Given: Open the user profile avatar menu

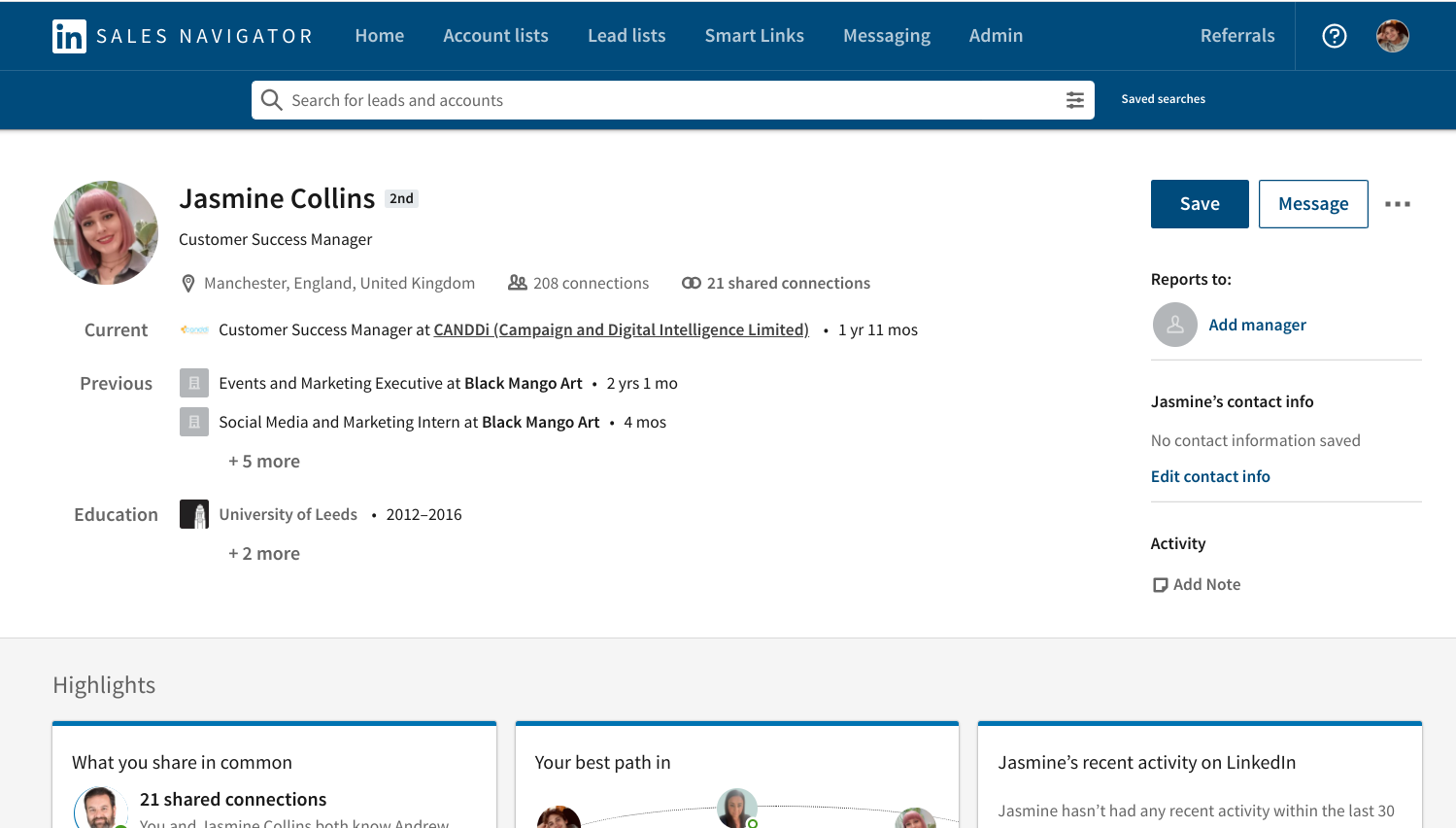Looking at the screenshot, I should (1393, 36).
